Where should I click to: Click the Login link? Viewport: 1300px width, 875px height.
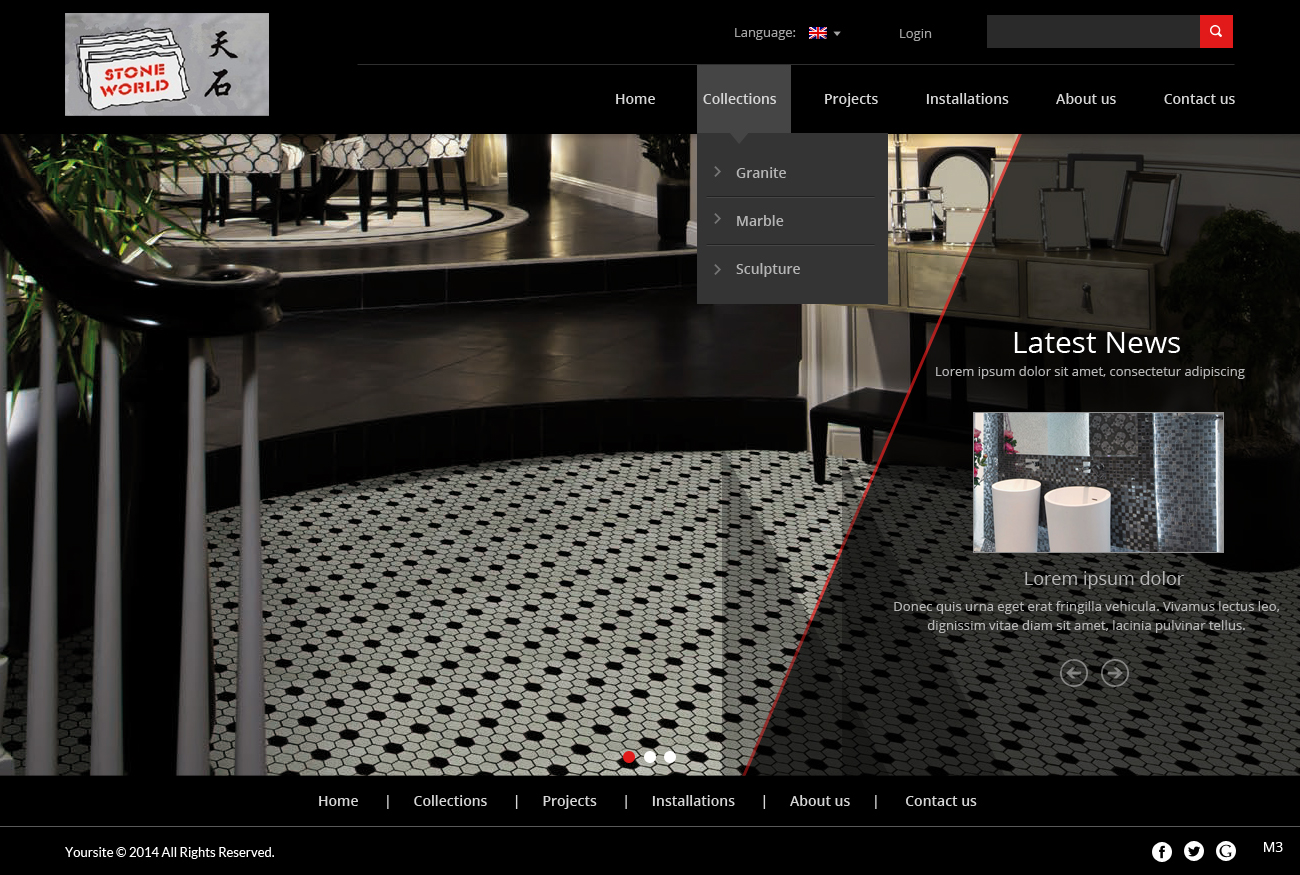click(915, 32)
